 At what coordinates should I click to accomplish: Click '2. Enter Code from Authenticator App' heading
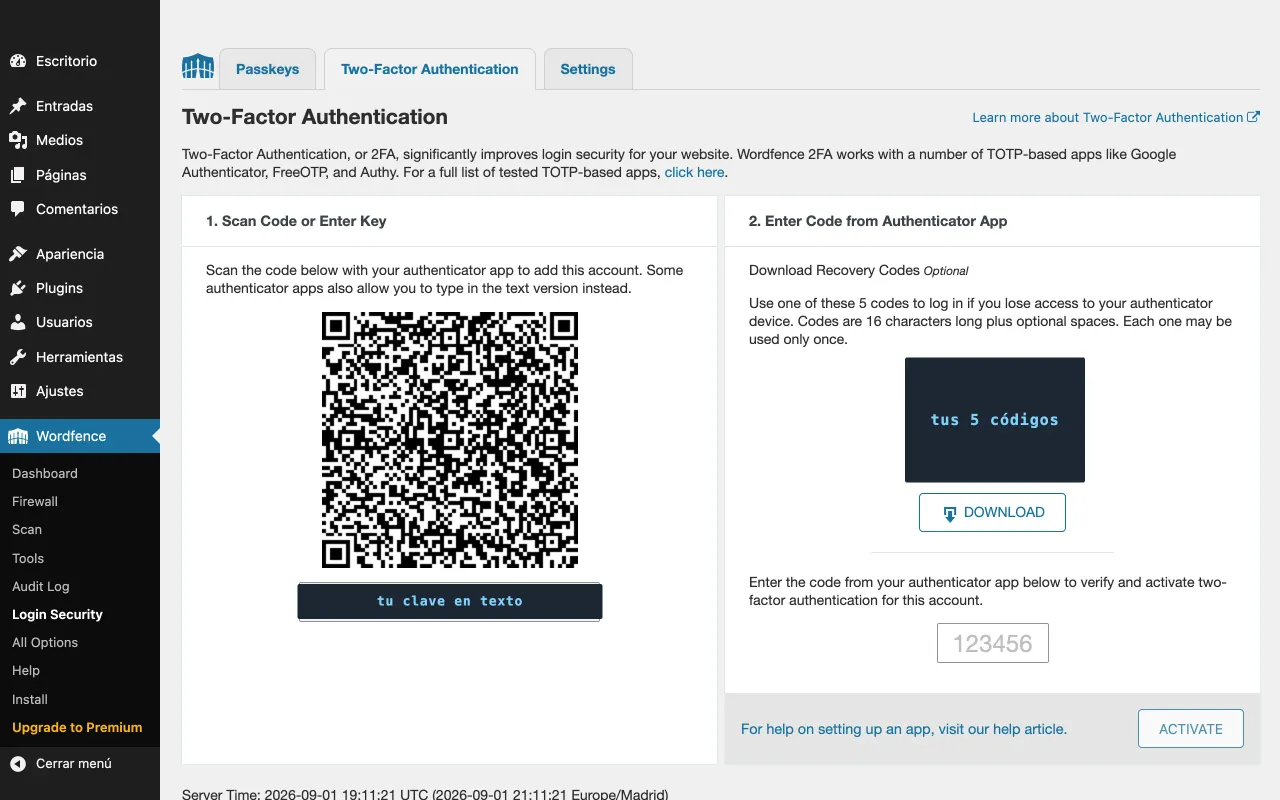(878, 221)
